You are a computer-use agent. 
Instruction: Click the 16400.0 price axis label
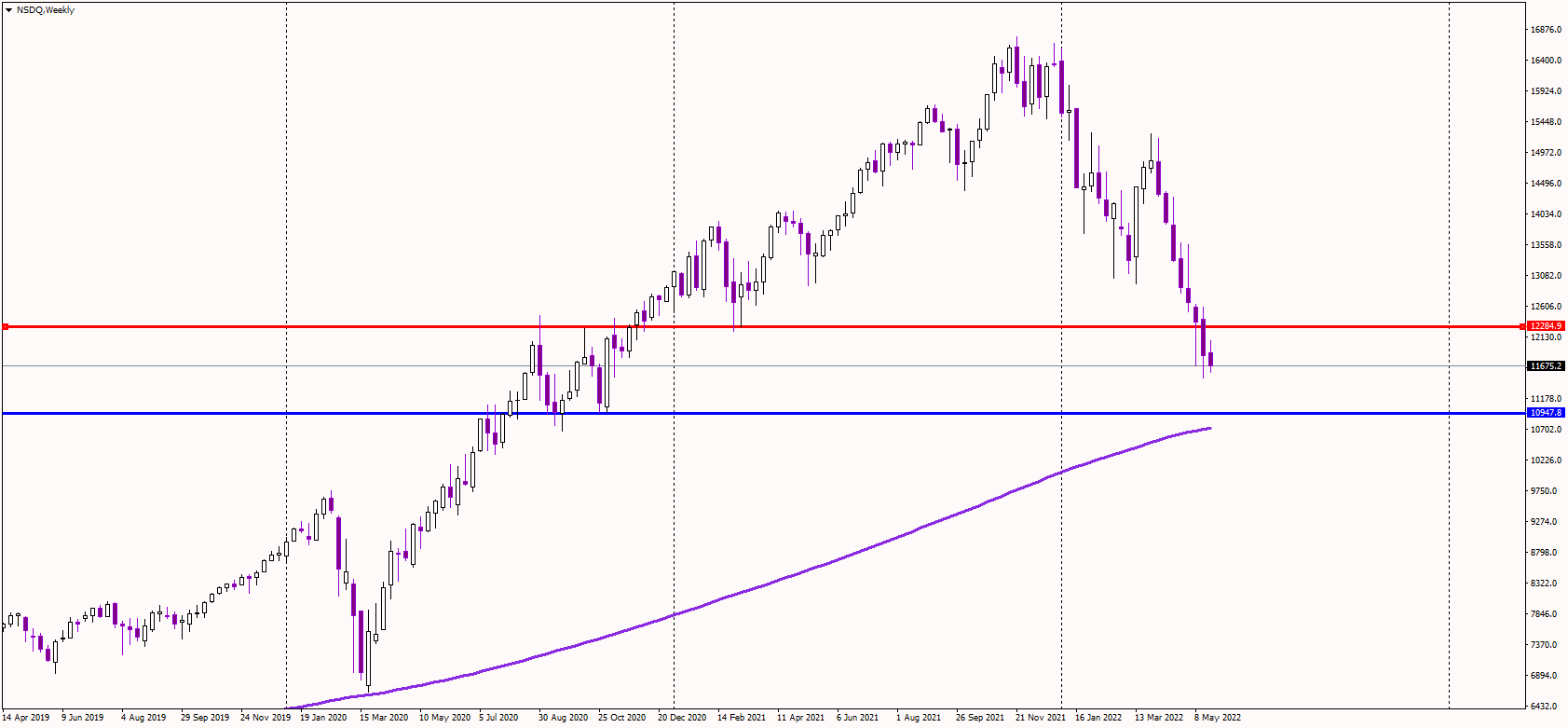coord(1546,61)
